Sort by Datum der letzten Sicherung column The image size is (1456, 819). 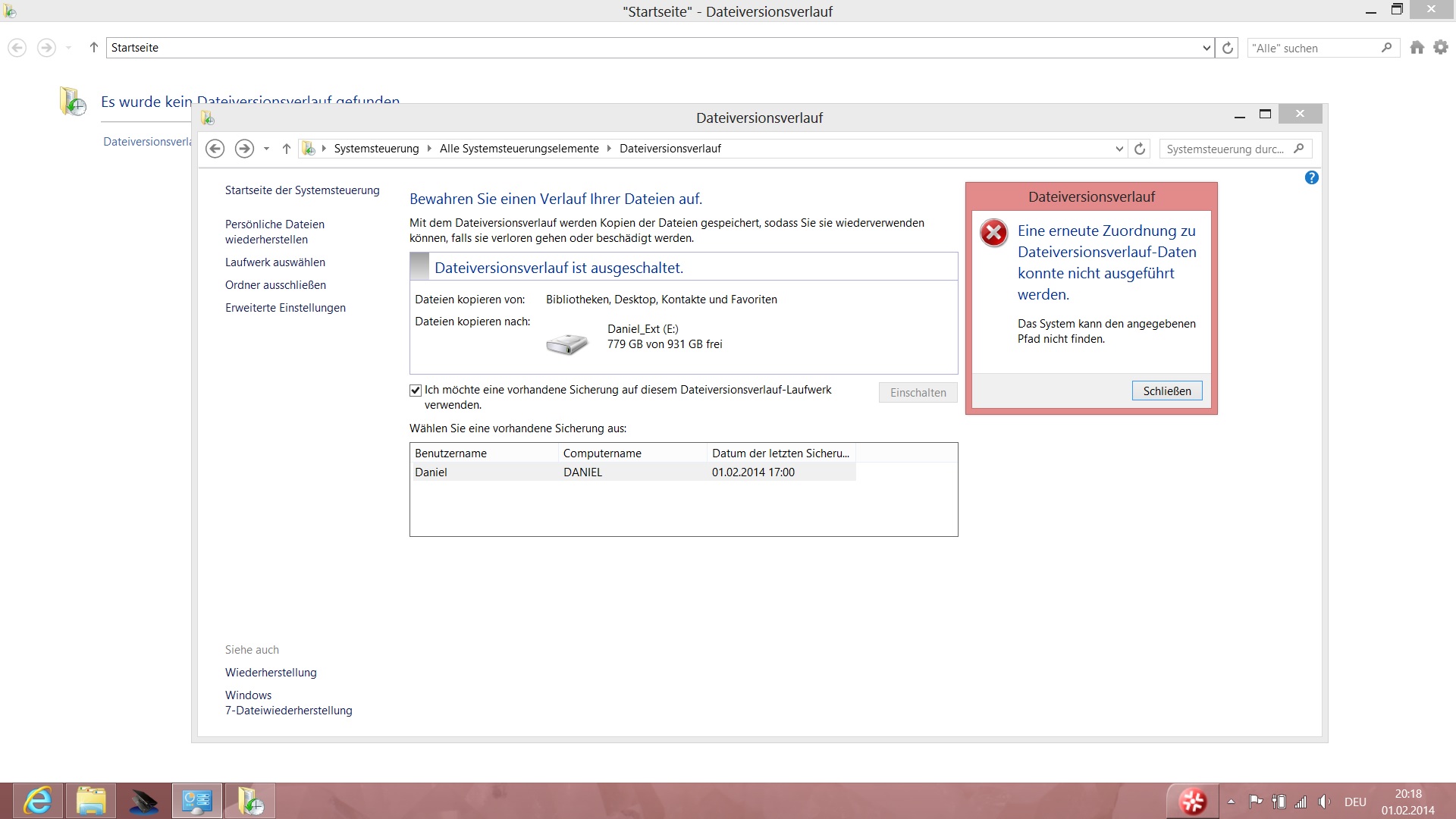point(780,453)
